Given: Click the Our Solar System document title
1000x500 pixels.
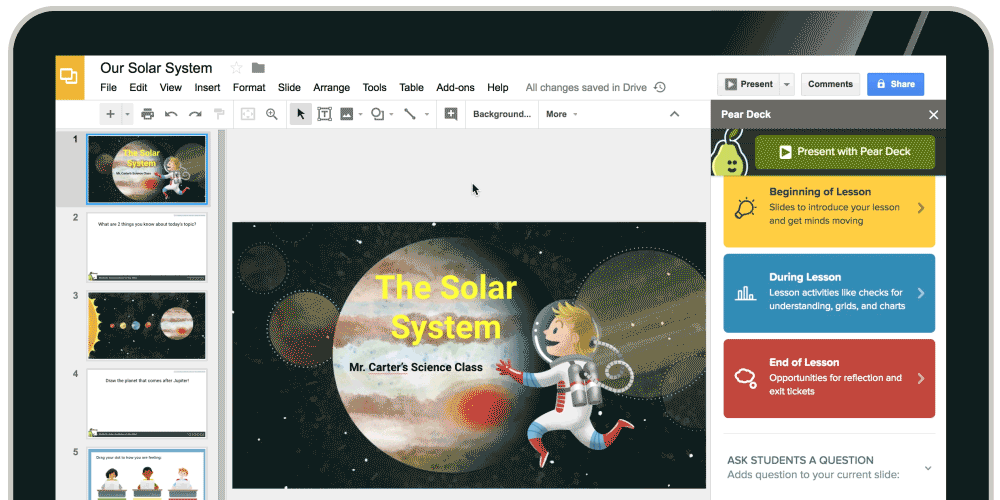Looking at the screenshot, I should click(x=156, y=68).
